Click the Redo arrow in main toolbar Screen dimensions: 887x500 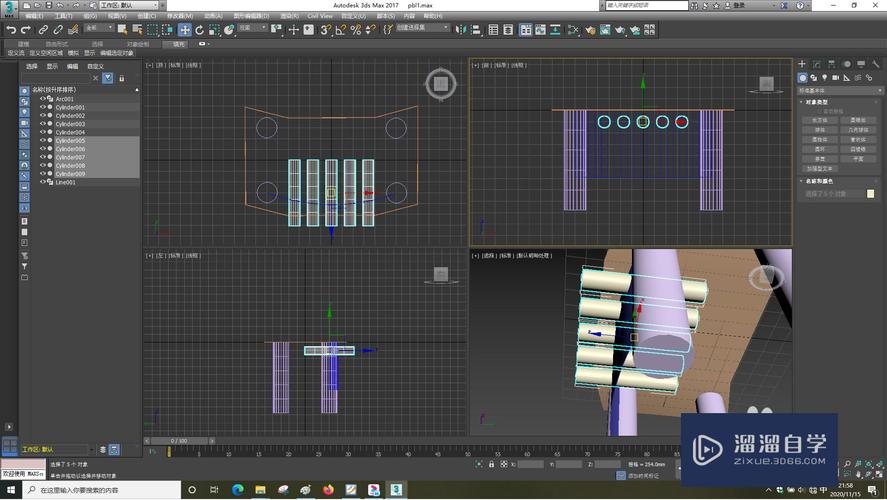pos(25,30)
